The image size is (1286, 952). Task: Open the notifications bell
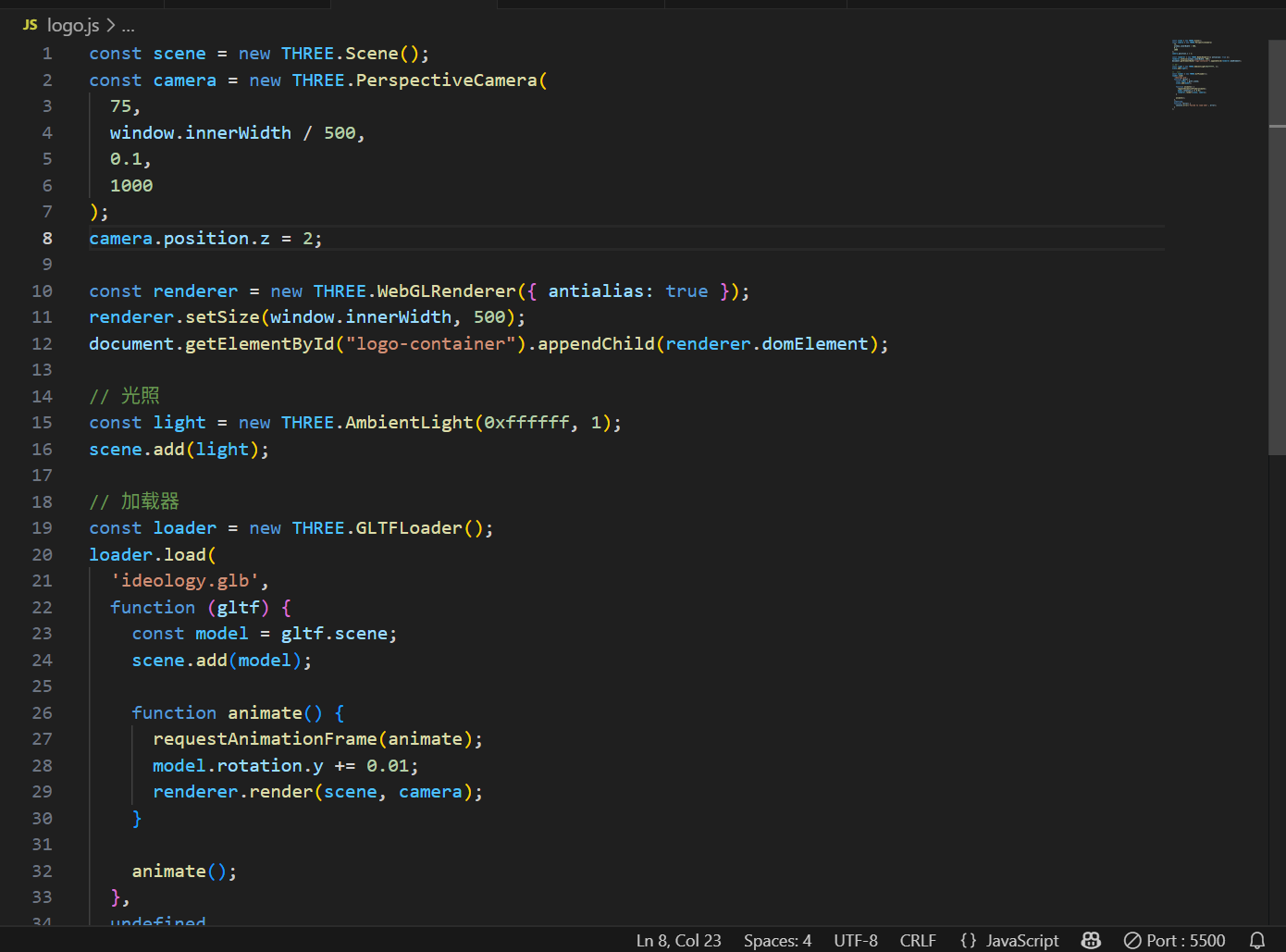tap(1257, 940)
